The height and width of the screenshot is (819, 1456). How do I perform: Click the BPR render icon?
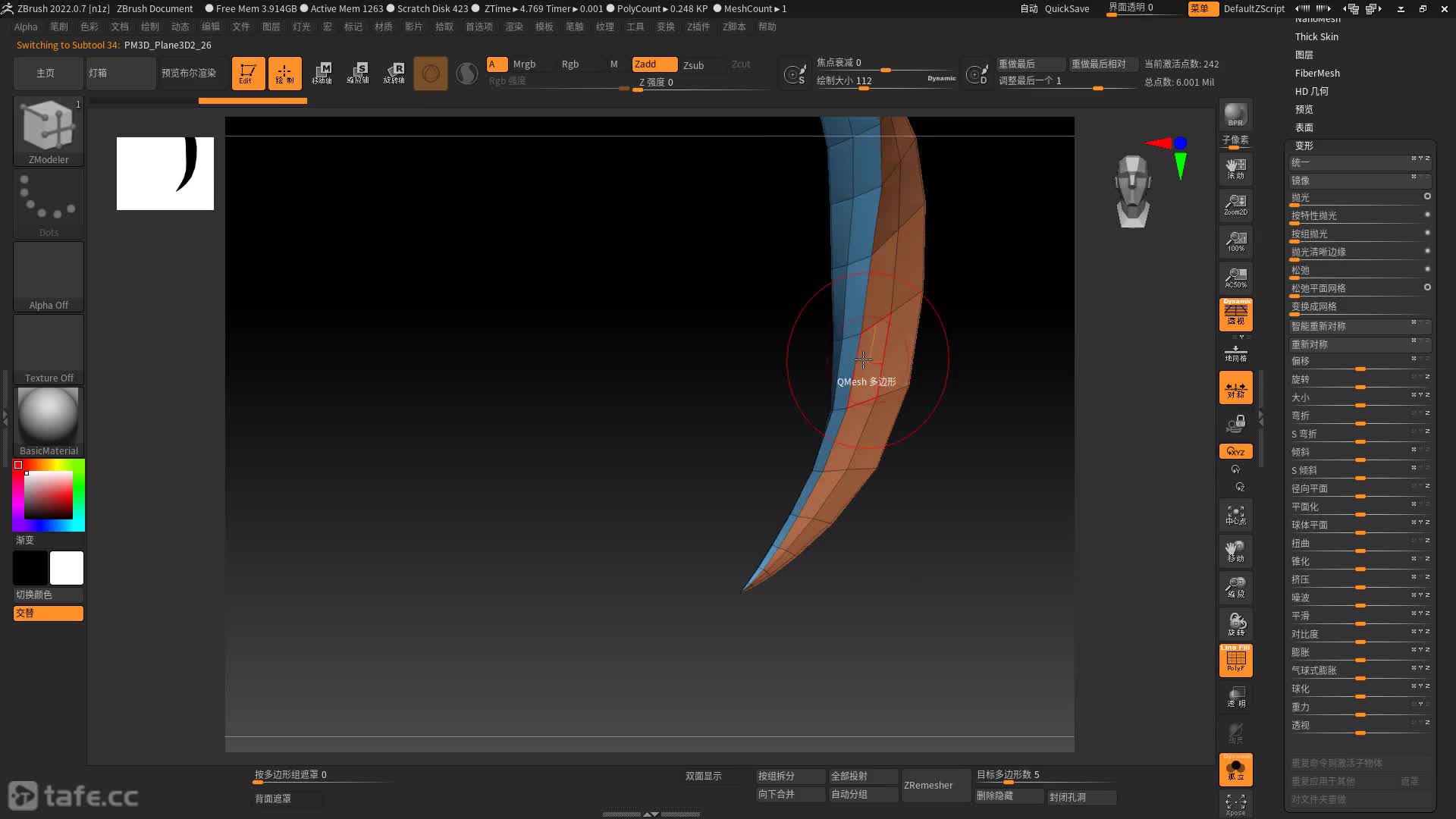(1235, 115)
